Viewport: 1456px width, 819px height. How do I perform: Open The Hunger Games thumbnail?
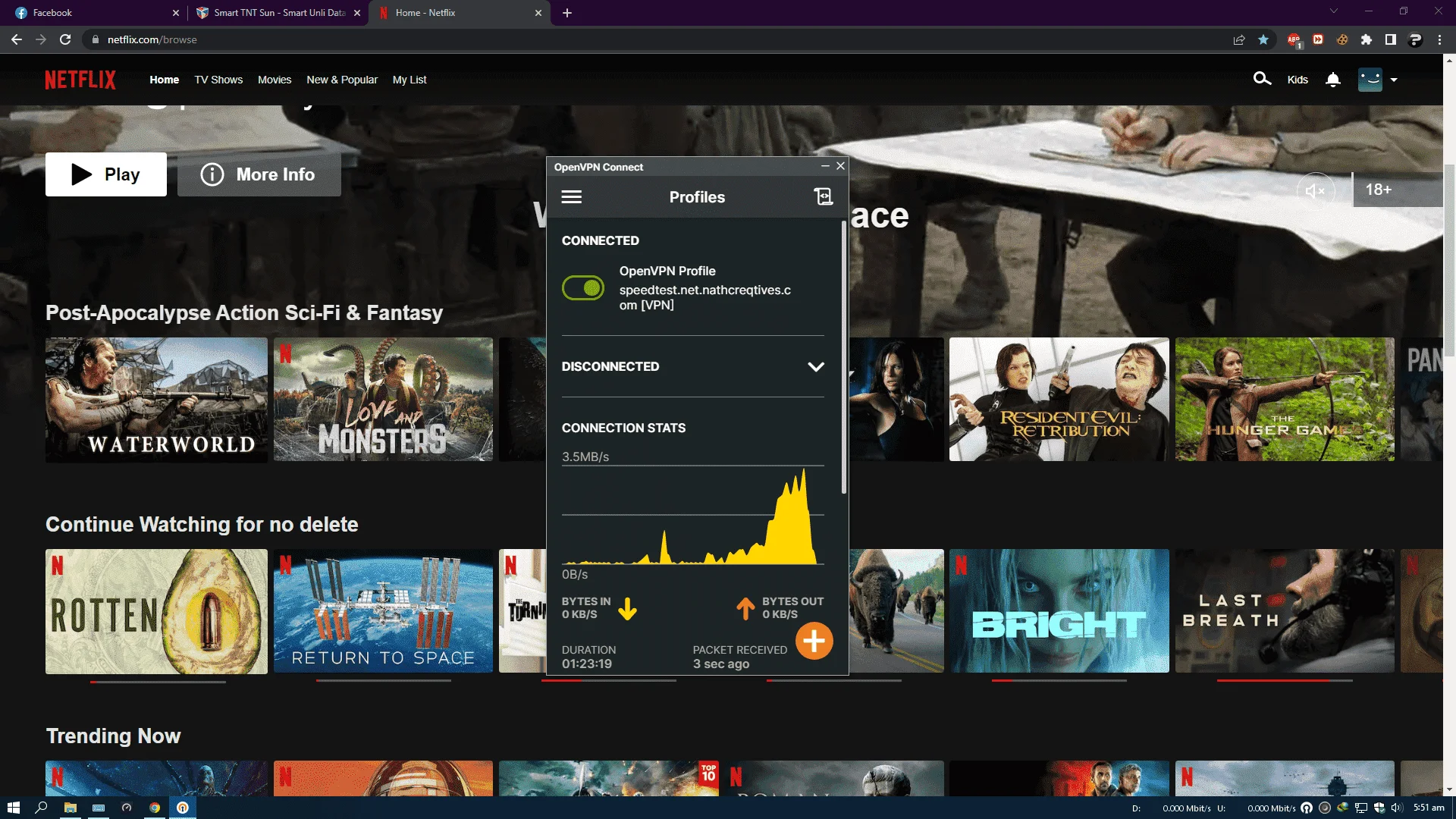click(1285, 400)
